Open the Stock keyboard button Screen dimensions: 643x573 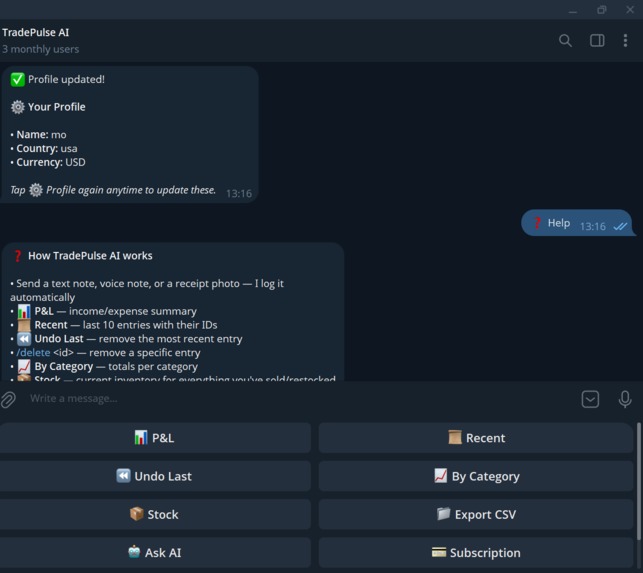(155, 514)
